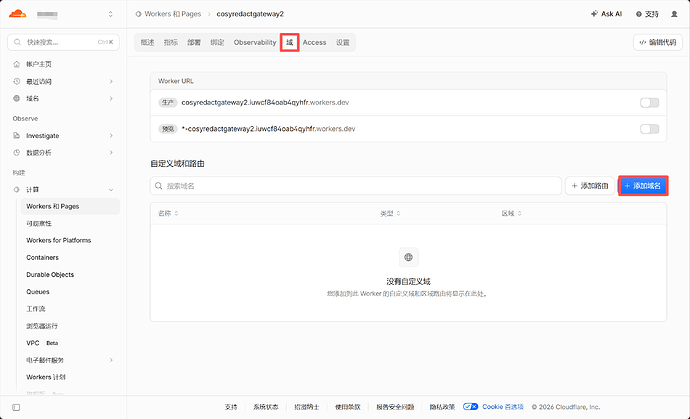Viewport: 690px width, 419px height.
Task: Click the 添加域名 blue button
Action: click(643, 186)
